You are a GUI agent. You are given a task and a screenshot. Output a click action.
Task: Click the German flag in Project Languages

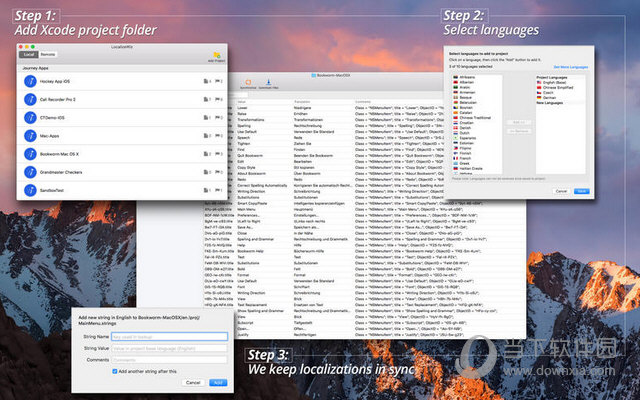coord(539,98)
